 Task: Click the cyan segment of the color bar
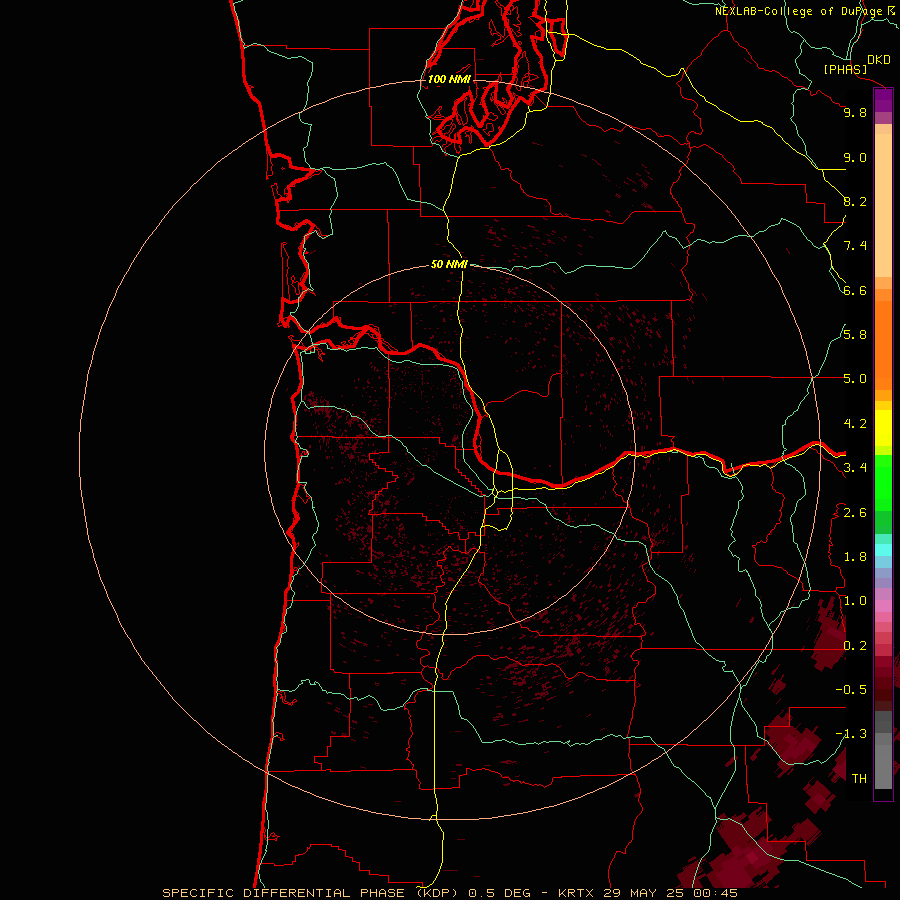(883, 550)
